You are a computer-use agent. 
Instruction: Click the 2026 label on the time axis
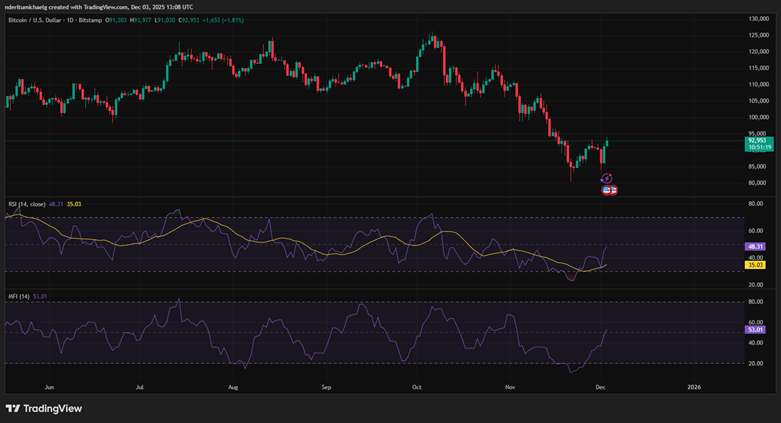tap(693, 385)
